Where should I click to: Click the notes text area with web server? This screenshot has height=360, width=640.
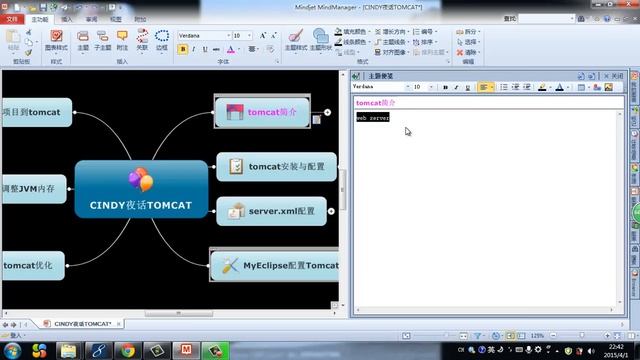pos(486,208)
